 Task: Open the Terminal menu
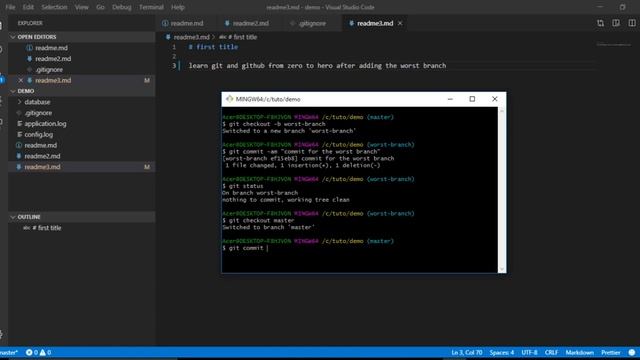151,7
